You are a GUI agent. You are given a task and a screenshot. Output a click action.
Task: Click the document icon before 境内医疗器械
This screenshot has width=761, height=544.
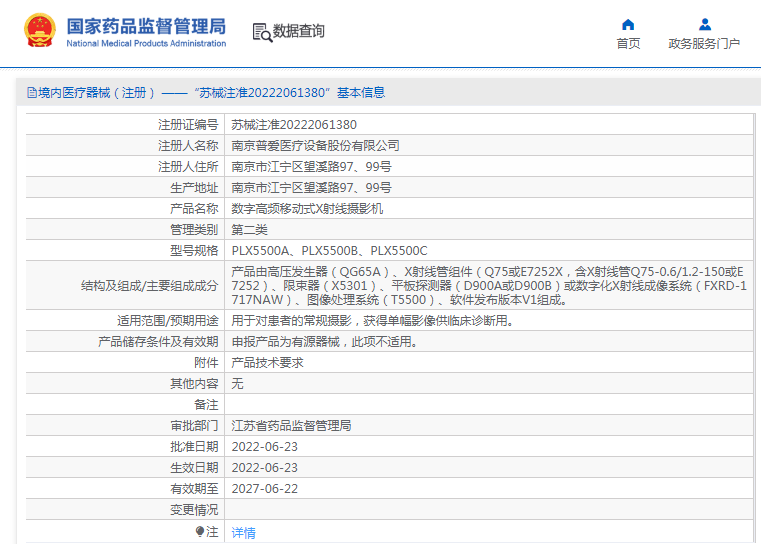[32, 93]
